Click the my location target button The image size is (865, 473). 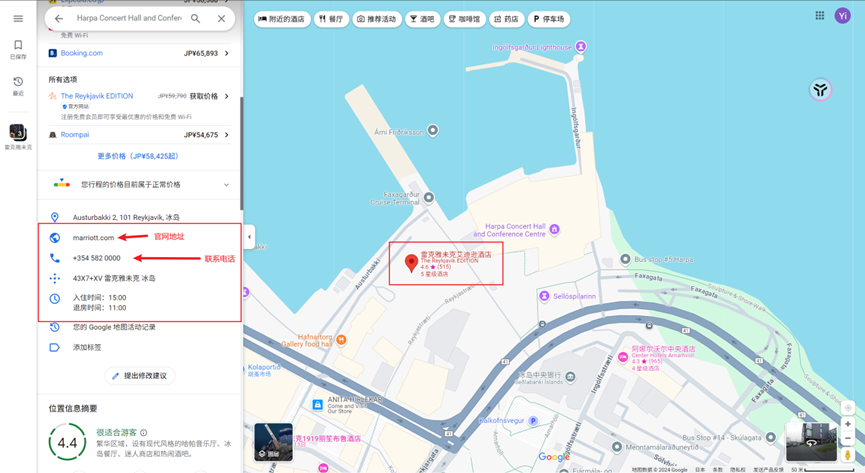tap(848, 407)
